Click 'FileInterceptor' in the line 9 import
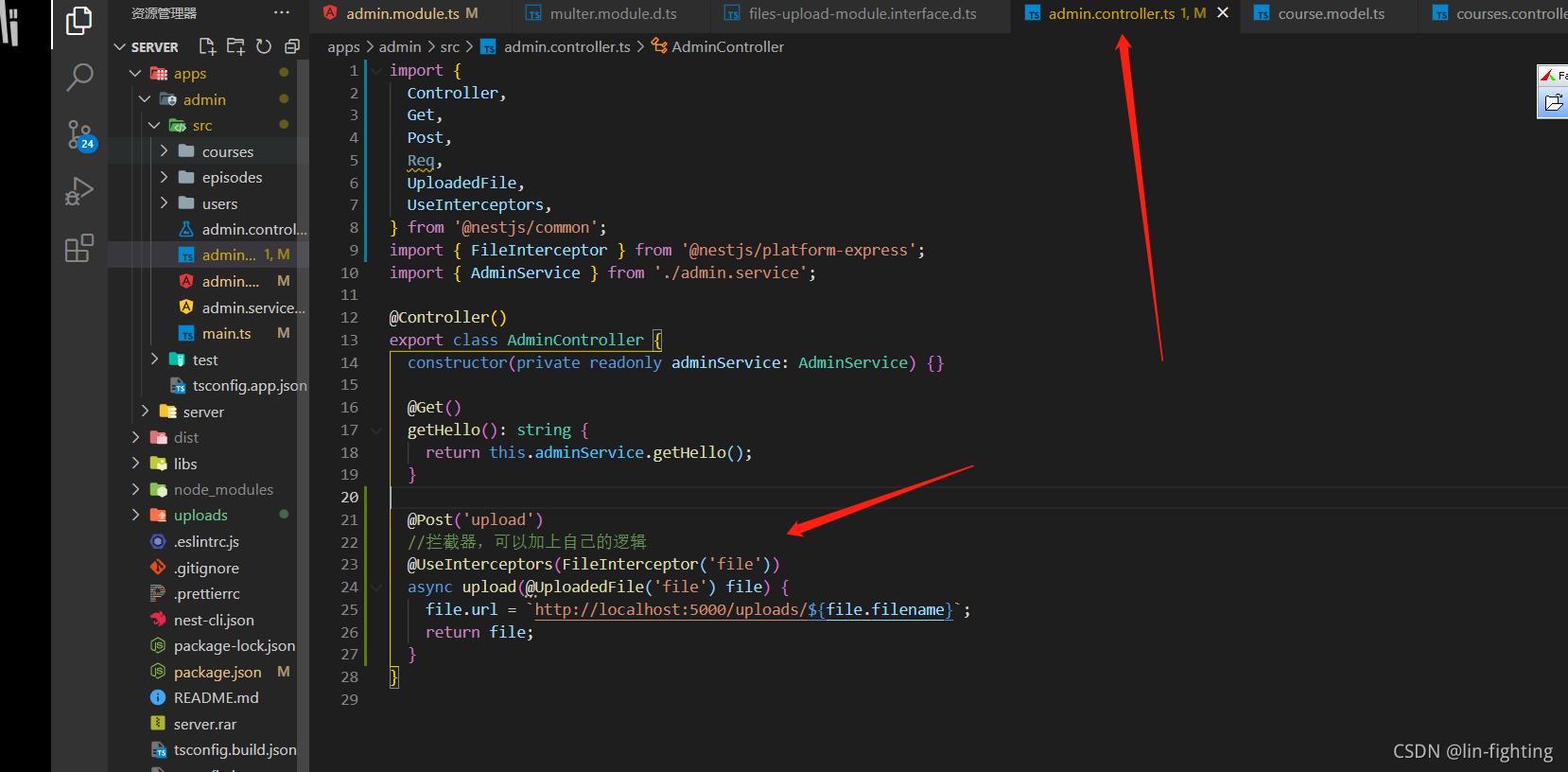Image resolution: width=1568 pixels, height=772 pixels. [x=539, y=250]
